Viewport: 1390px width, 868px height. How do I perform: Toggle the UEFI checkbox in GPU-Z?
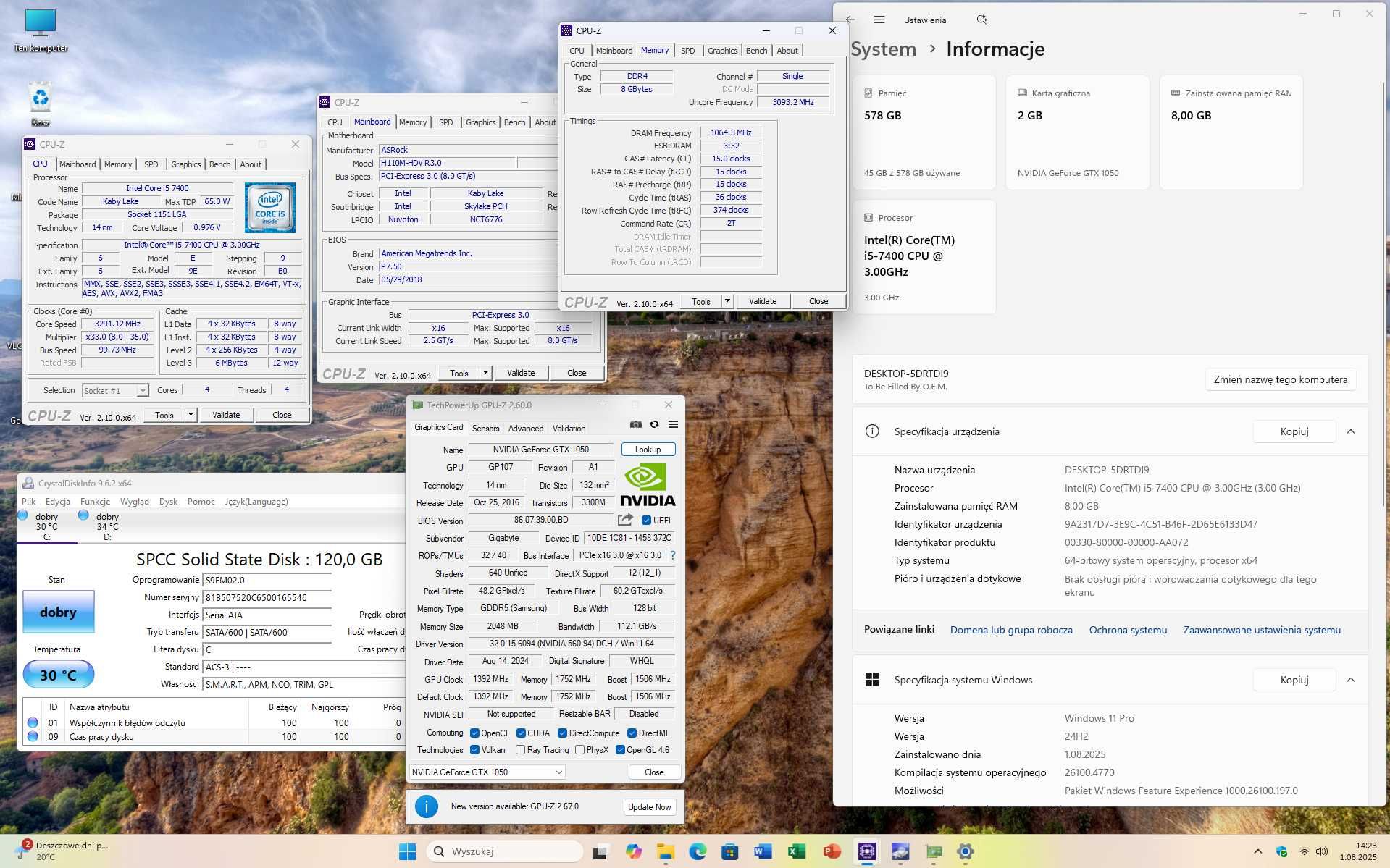pyautogui.click(x=646, y=521)
